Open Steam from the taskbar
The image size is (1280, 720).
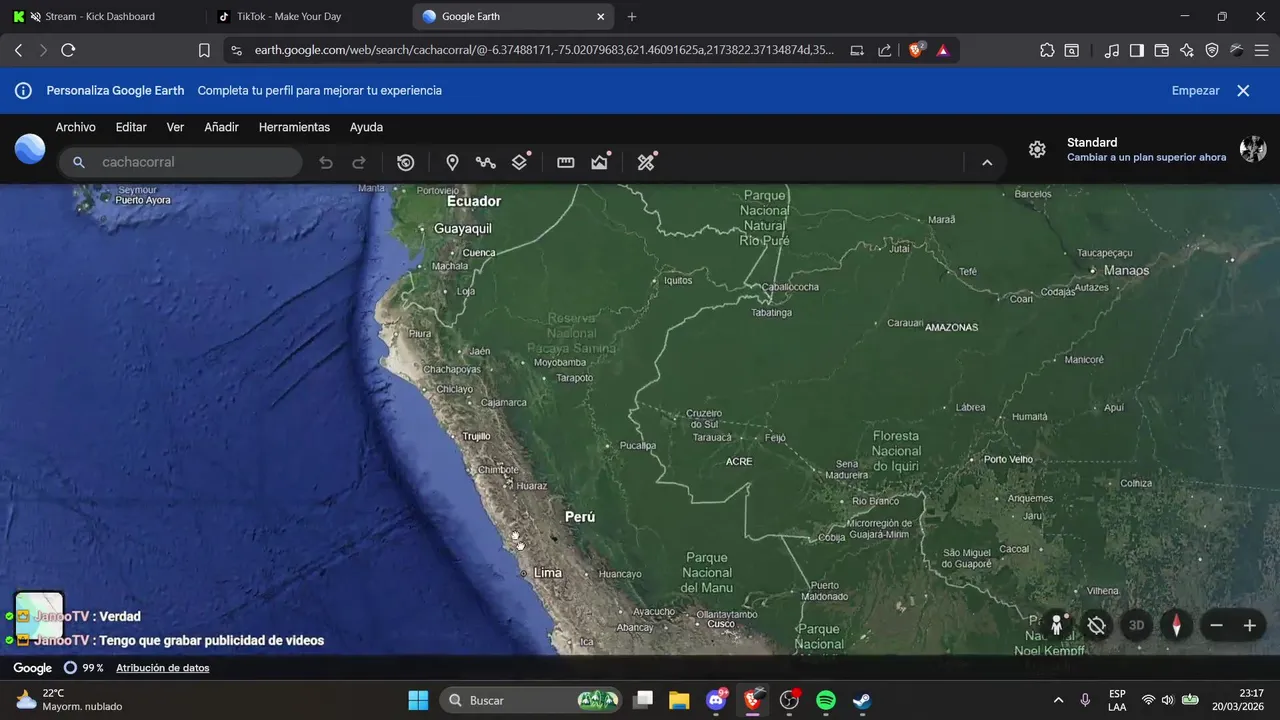[861, 700]
